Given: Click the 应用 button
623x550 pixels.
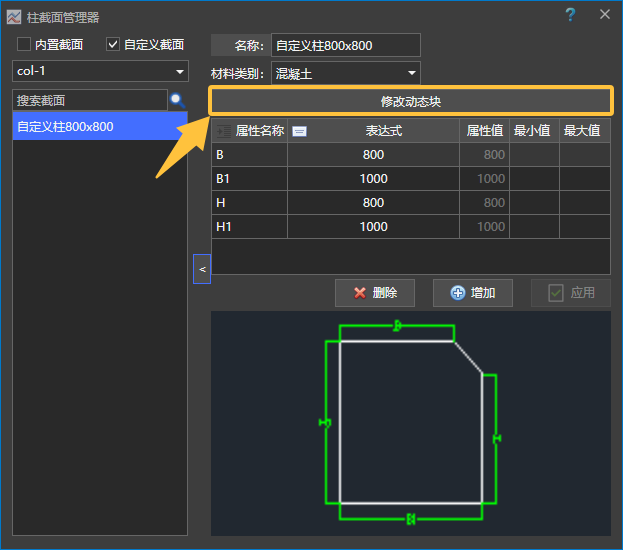Looking at the screenshot, I should point(571,293).
